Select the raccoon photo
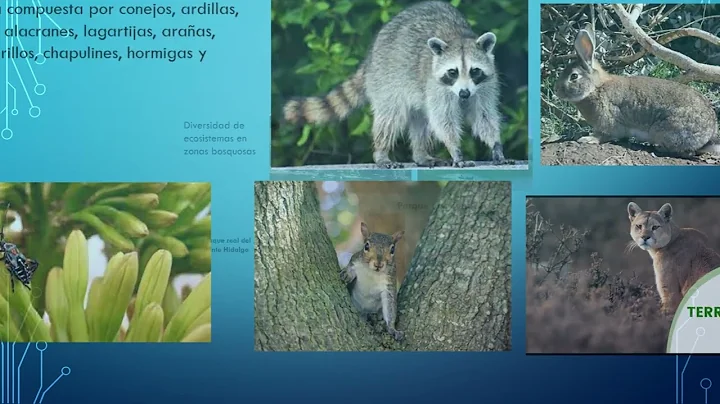The image size is (720, 404). [x=399, y=83]
